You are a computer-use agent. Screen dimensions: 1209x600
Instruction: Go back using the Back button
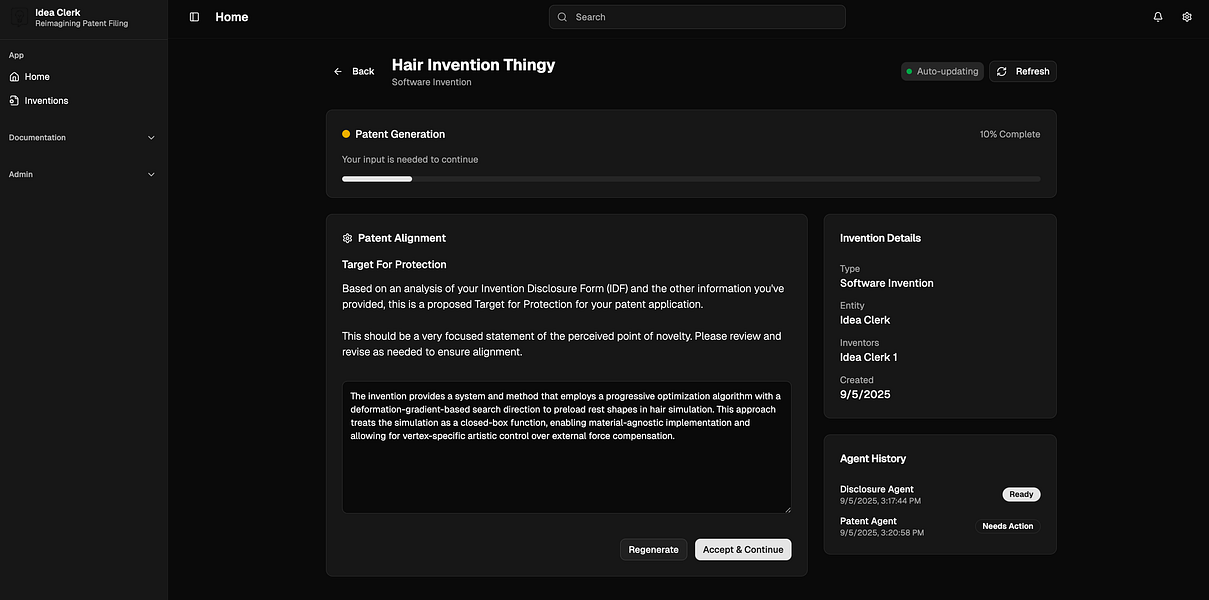point(354,72)
